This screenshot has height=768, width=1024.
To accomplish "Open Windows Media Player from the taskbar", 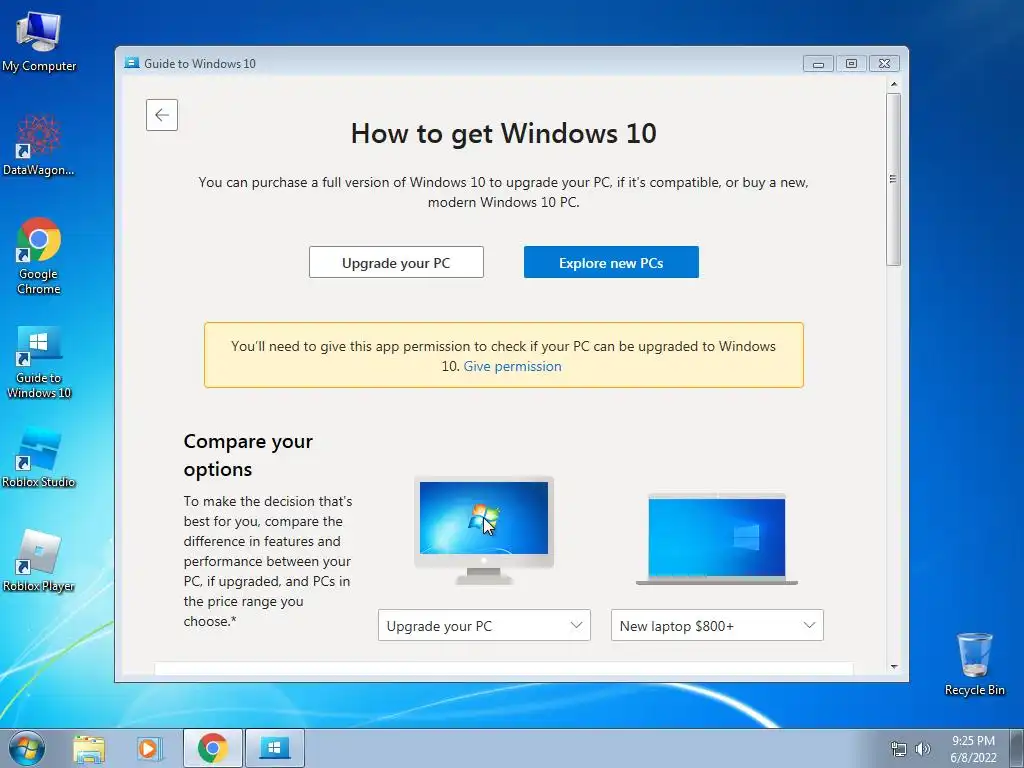I will [149, 749].
